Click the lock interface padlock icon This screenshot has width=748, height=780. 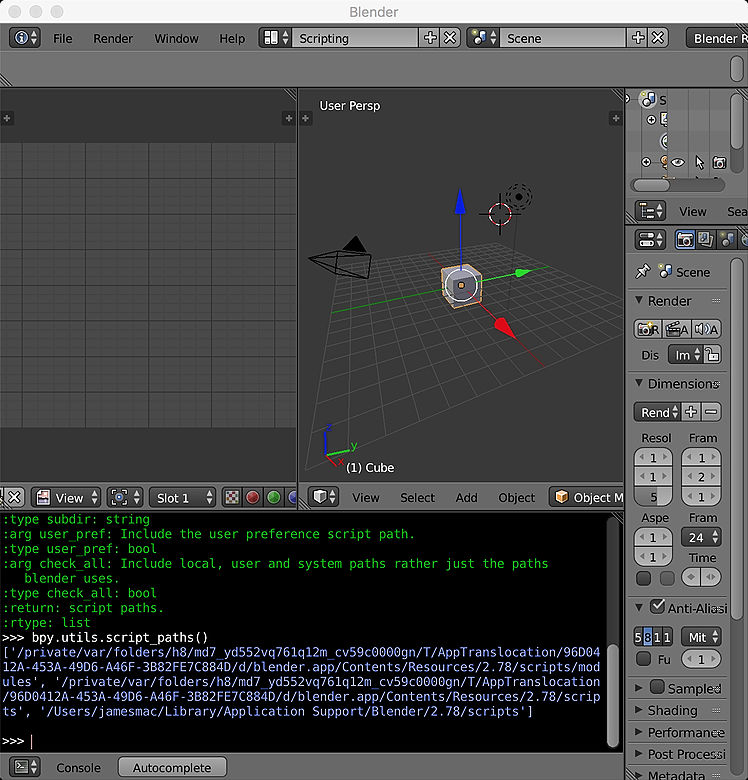click(x=711, y=354)
